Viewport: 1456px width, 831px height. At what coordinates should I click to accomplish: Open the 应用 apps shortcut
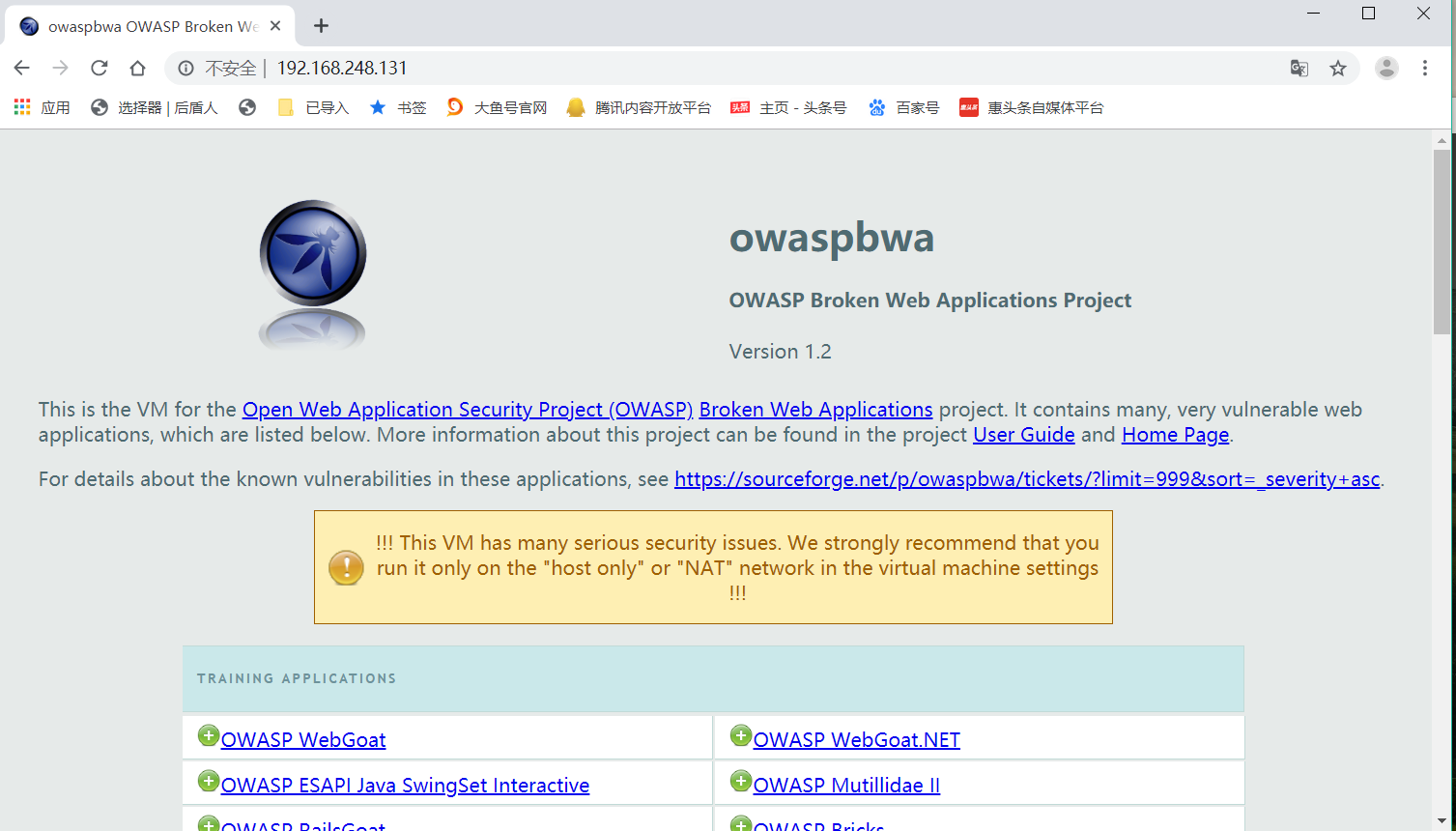point(43,107)
